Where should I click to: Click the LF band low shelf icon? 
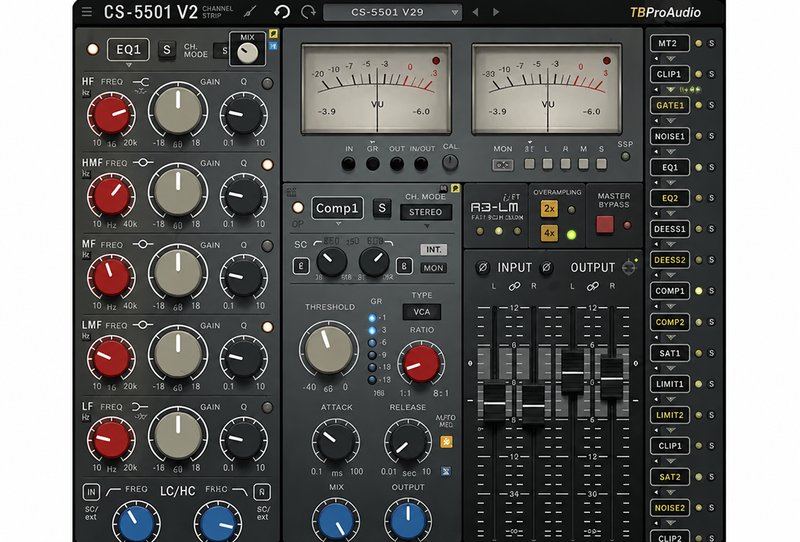(139, 407)
